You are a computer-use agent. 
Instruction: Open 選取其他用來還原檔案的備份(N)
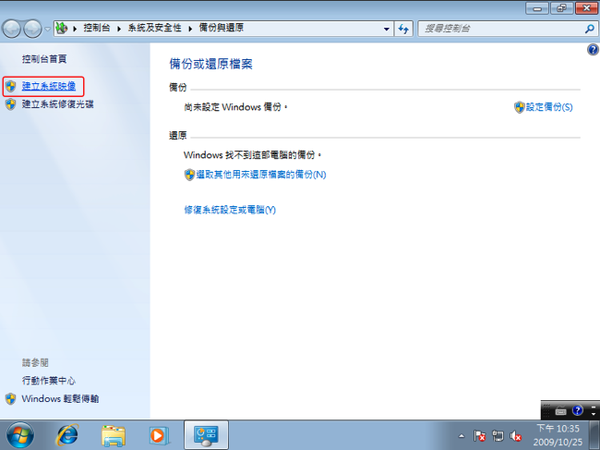pos(261,174)
